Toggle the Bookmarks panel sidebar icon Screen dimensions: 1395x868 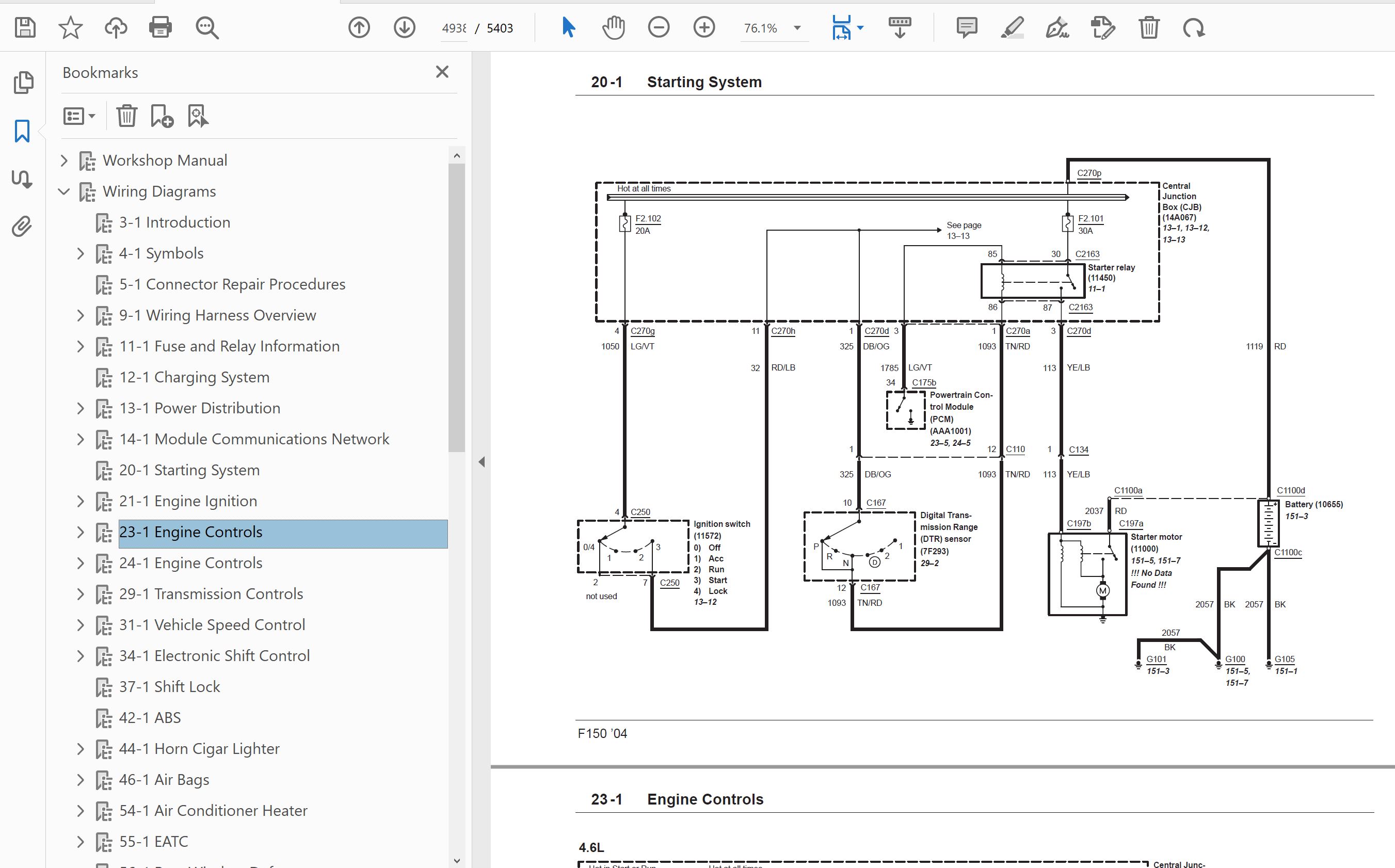[22, 131]
